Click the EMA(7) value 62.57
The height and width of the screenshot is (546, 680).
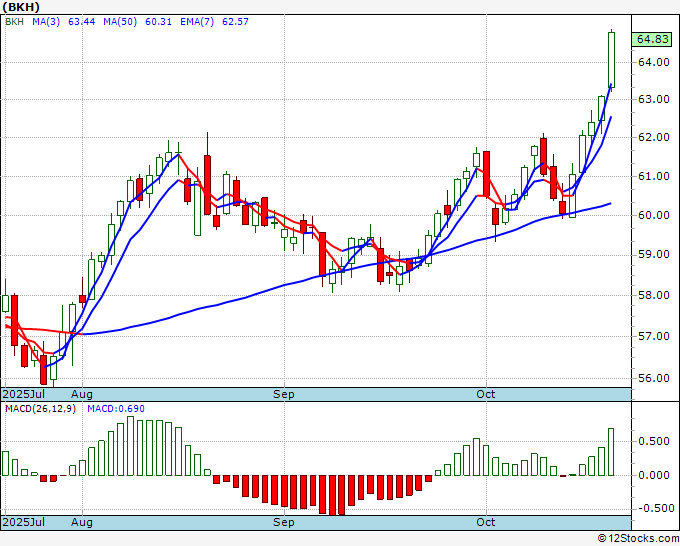point(235,22)
